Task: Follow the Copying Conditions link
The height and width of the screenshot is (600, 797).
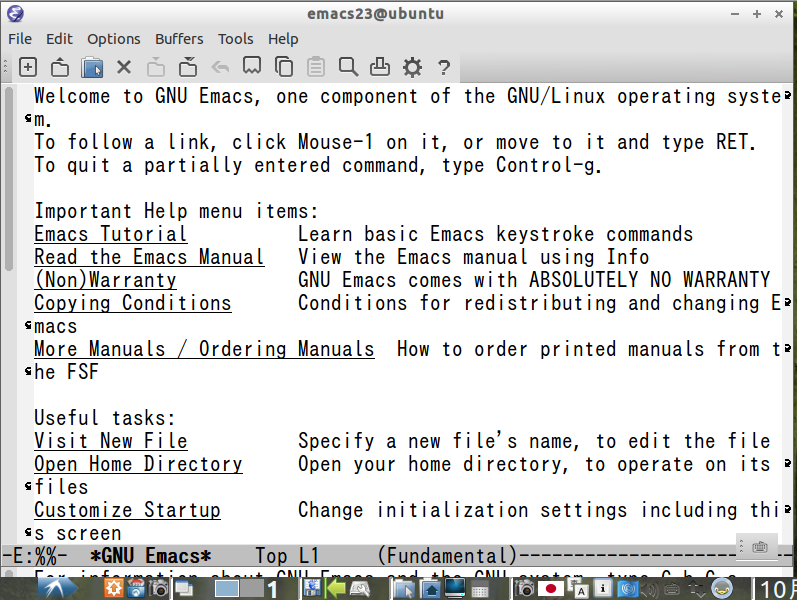Action: (133, 304)
